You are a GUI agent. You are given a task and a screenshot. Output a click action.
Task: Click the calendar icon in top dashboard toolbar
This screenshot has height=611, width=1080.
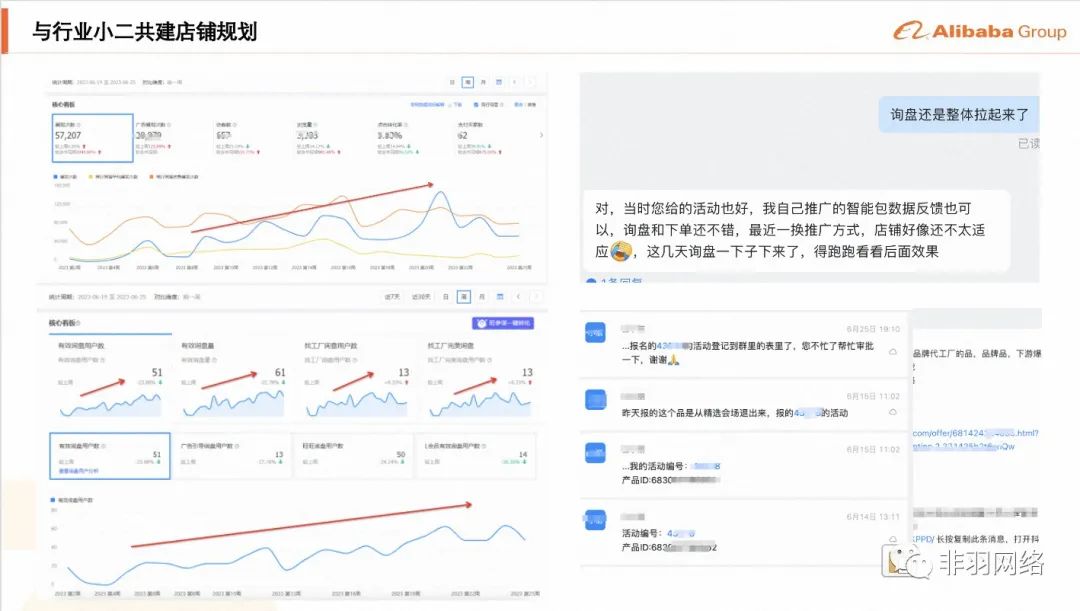click(x=499, y=81)
